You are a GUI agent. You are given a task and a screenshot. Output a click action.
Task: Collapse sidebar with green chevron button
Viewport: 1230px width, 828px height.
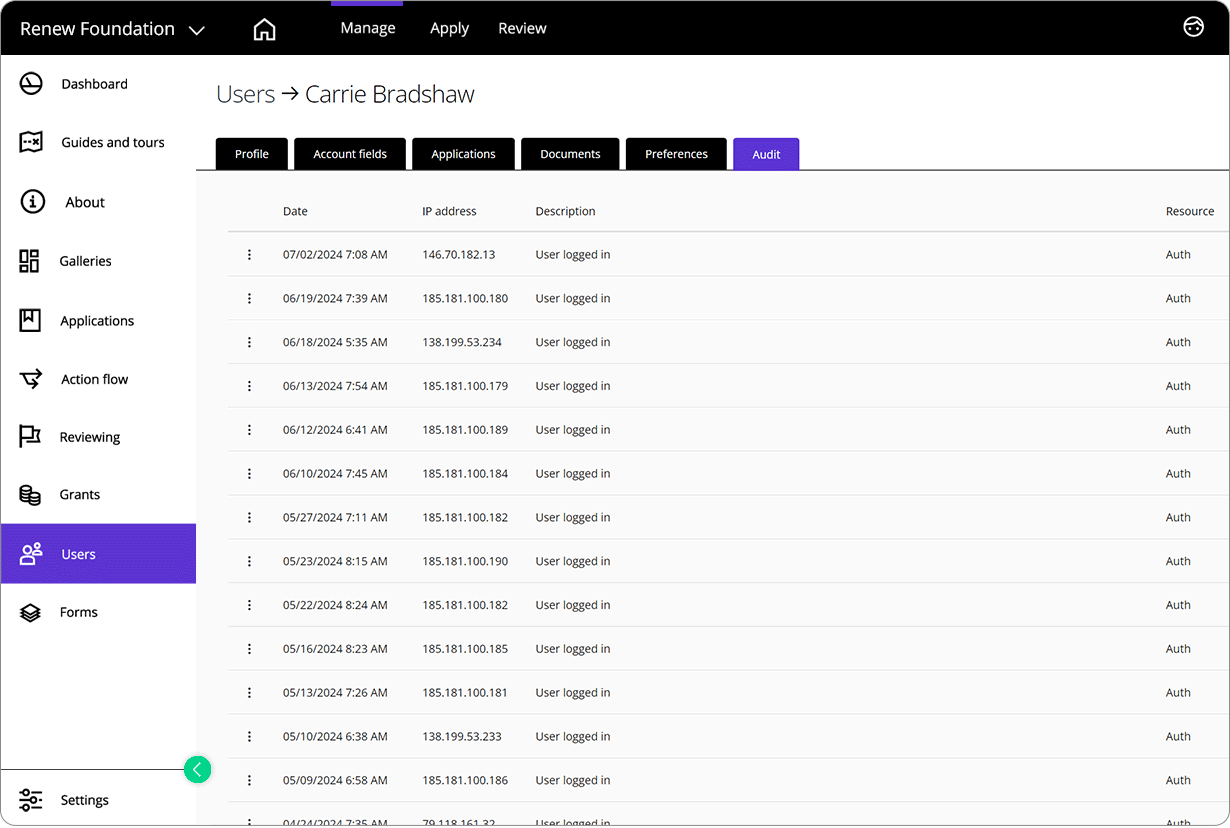(x=198, y=769)
